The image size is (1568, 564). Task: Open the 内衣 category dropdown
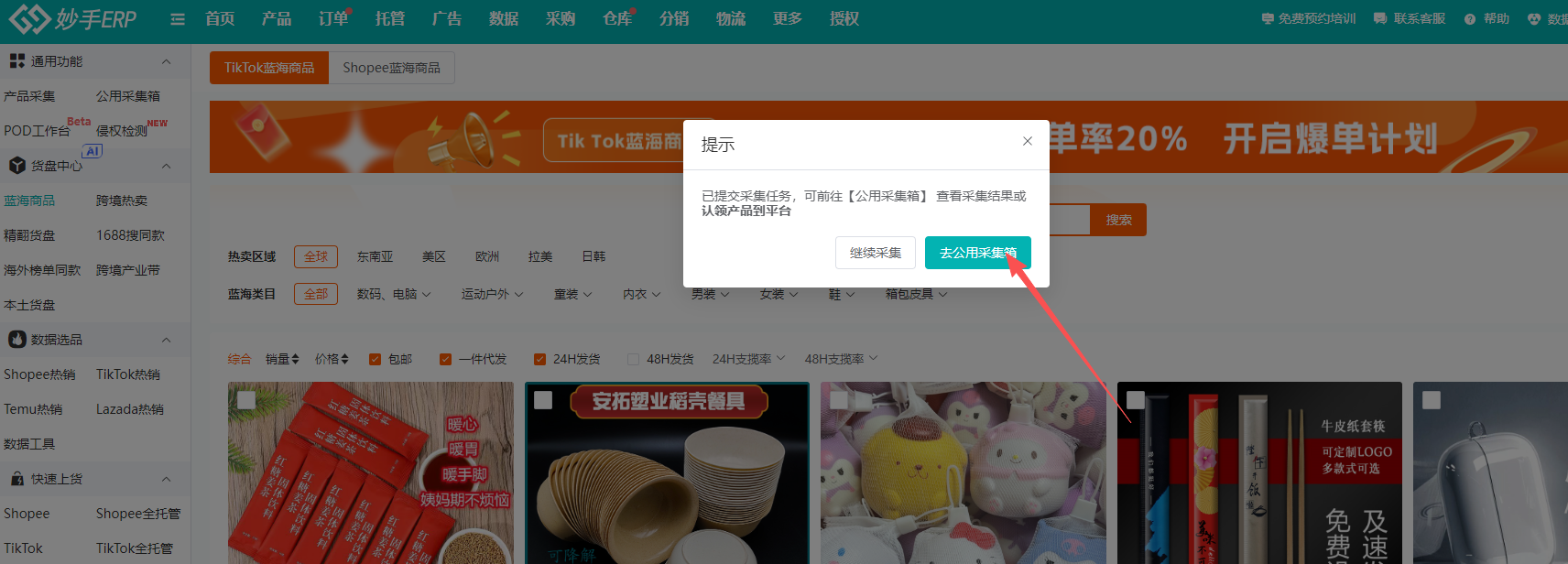pos(642,294)
